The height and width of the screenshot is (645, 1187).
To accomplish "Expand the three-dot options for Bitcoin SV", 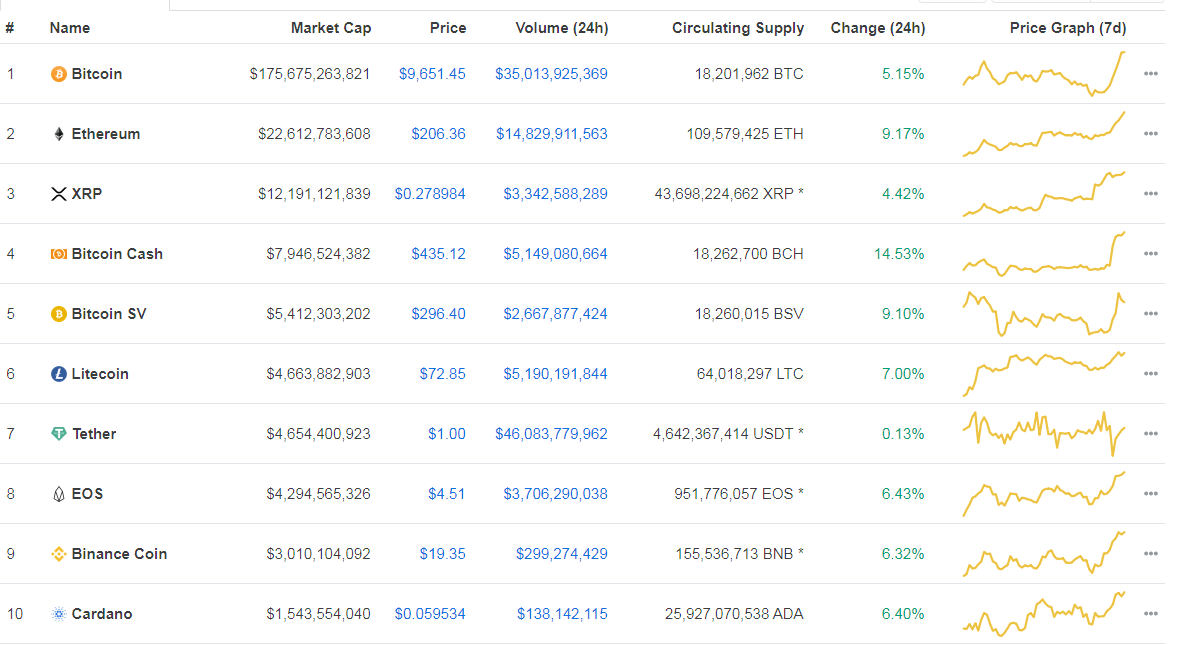I will [x=1151, y=314].
